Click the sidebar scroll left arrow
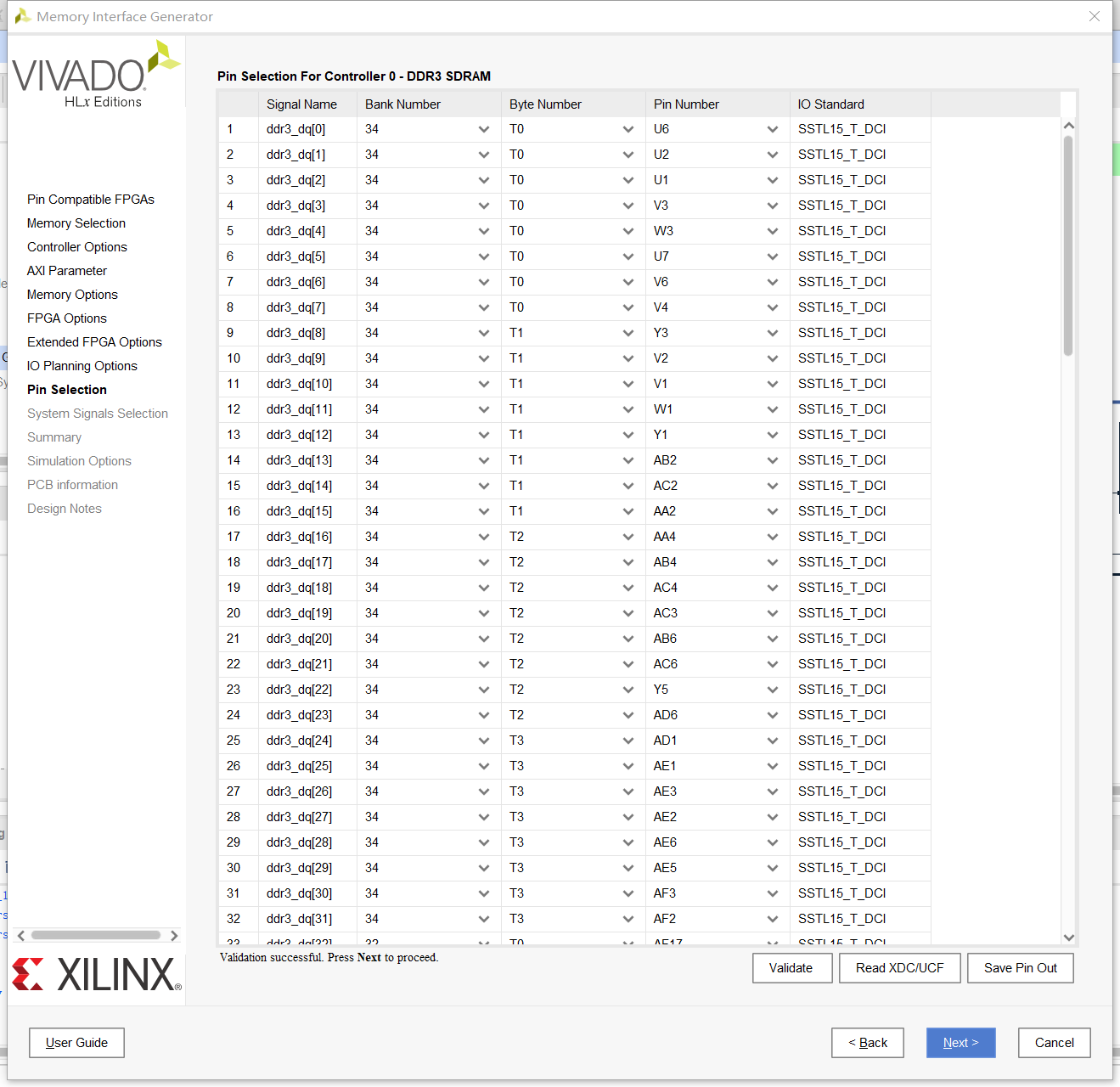 point(21,936)
